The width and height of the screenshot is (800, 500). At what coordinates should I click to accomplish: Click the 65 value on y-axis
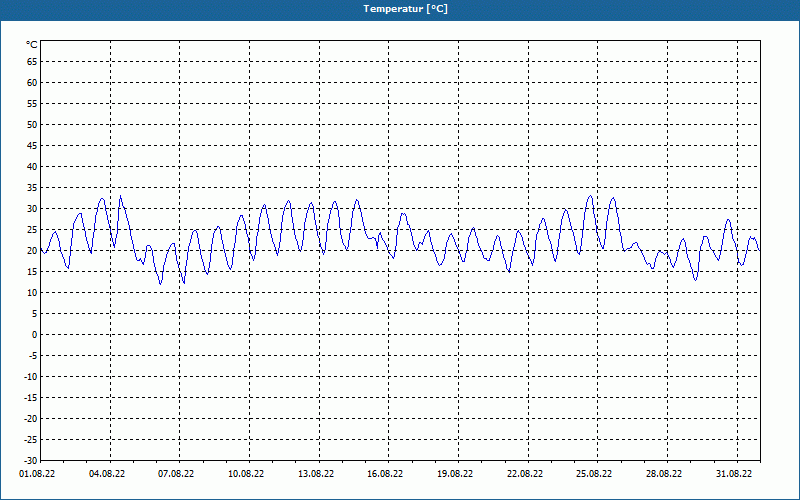tap(32, 62)
